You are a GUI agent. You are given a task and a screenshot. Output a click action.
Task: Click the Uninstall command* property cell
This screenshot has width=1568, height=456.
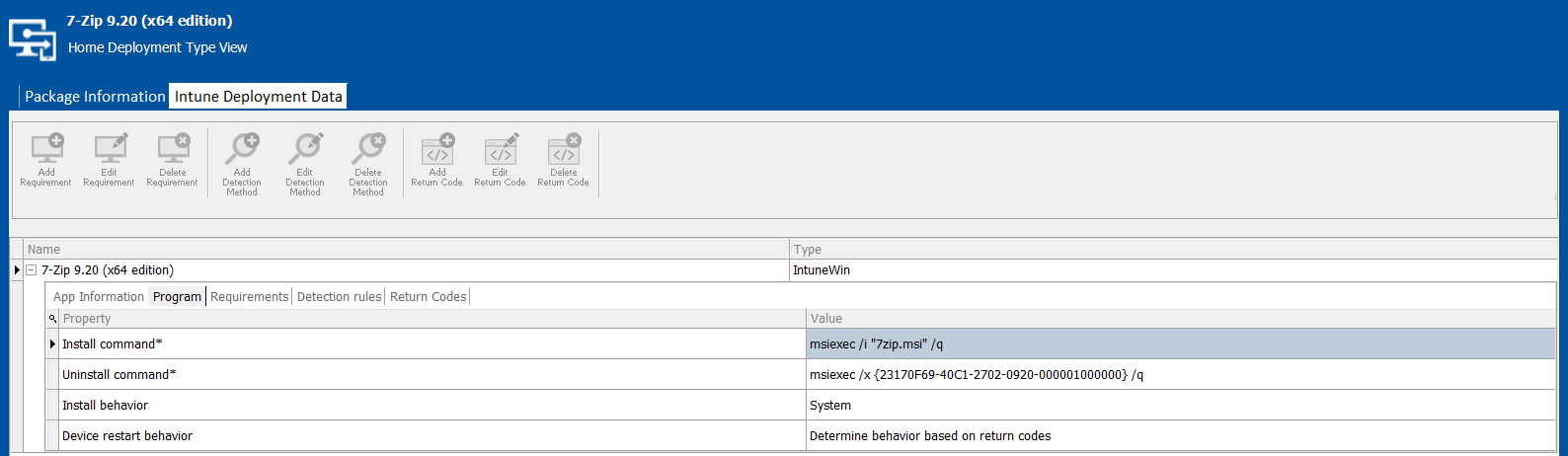[x=432, y=374]
